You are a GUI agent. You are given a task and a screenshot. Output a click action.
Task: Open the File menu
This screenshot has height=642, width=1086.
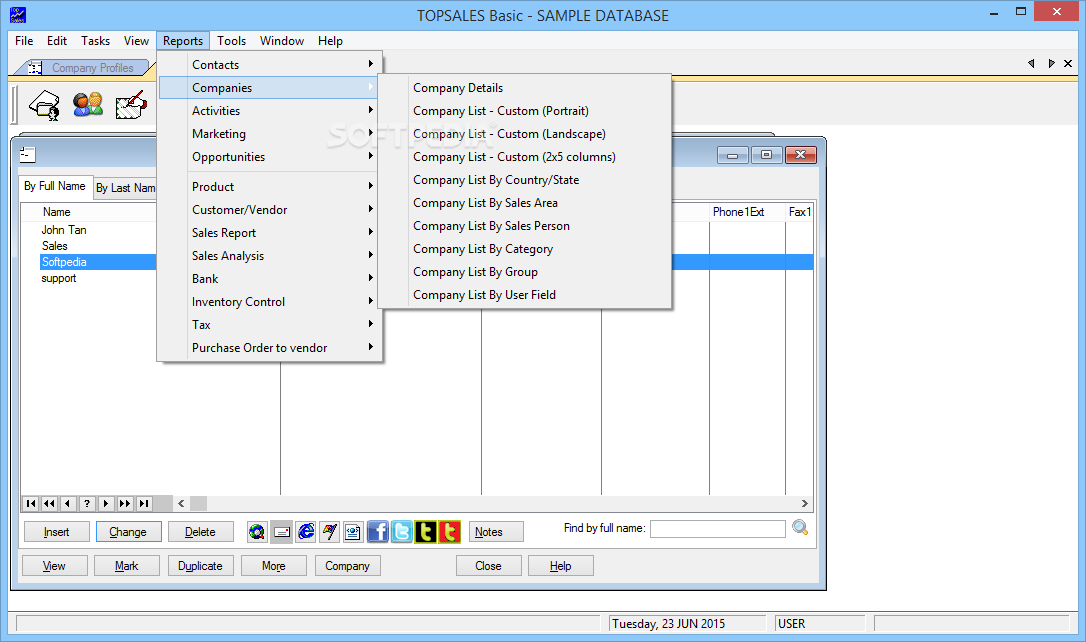[x=24, y=41]
